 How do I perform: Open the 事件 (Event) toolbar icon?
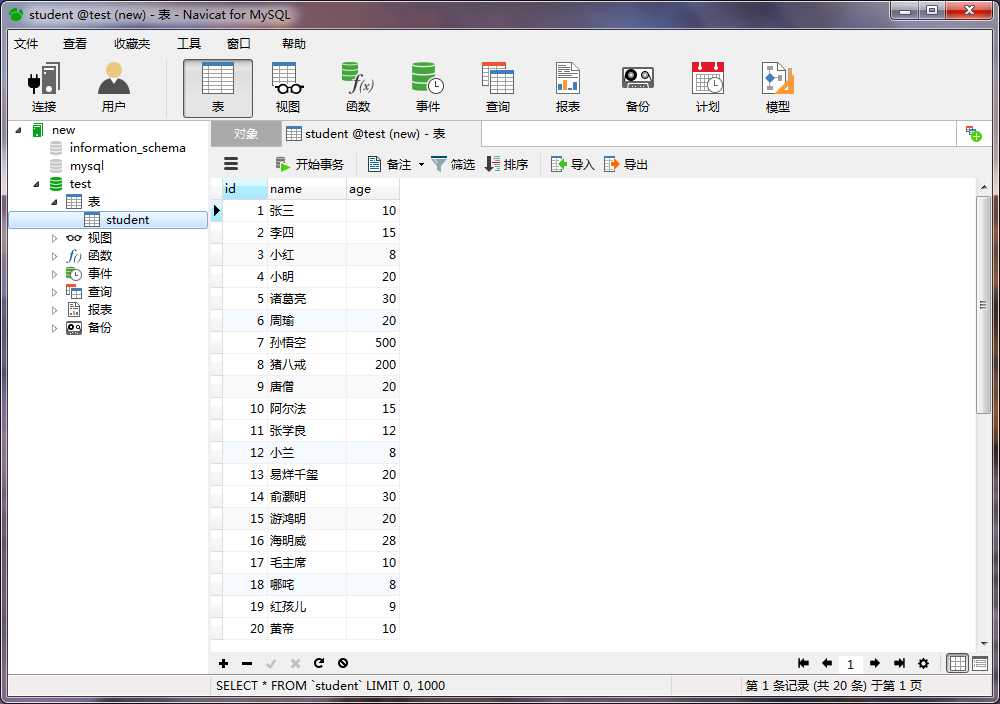click(427, 88)
